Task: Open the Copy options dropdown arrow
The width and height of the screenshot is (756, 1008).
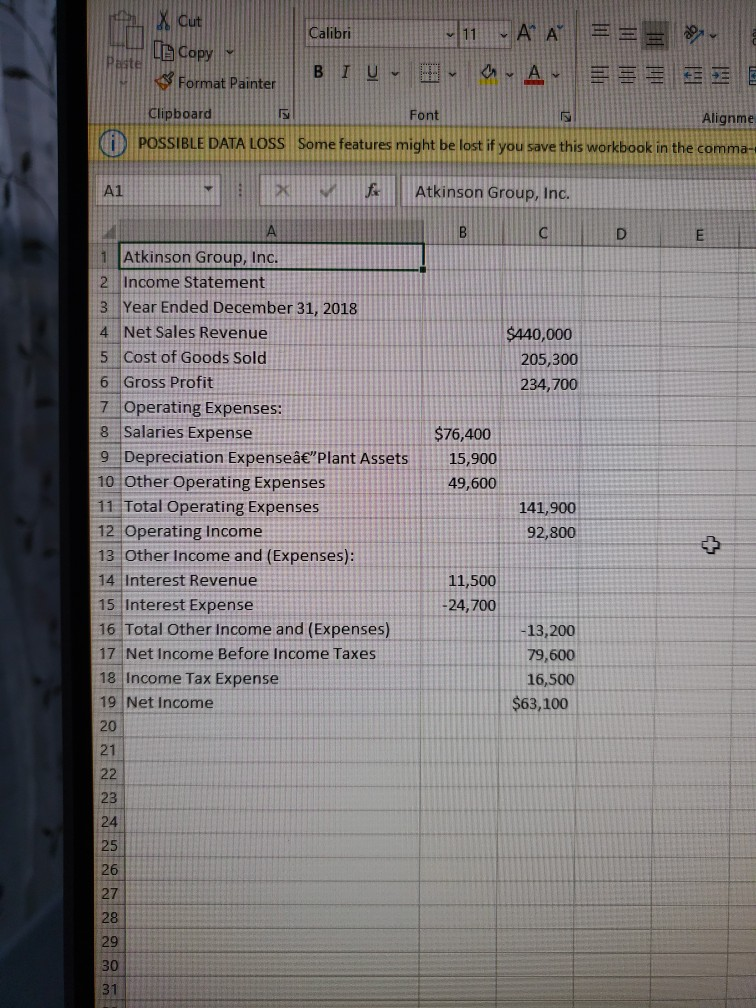Action: point(230,52)
